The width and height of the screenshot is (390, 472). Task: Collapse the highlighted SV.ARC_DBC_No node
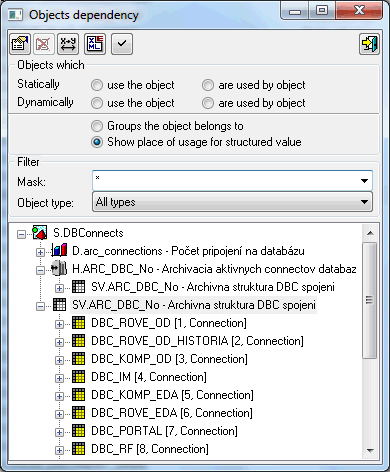[x=40, y=306]
